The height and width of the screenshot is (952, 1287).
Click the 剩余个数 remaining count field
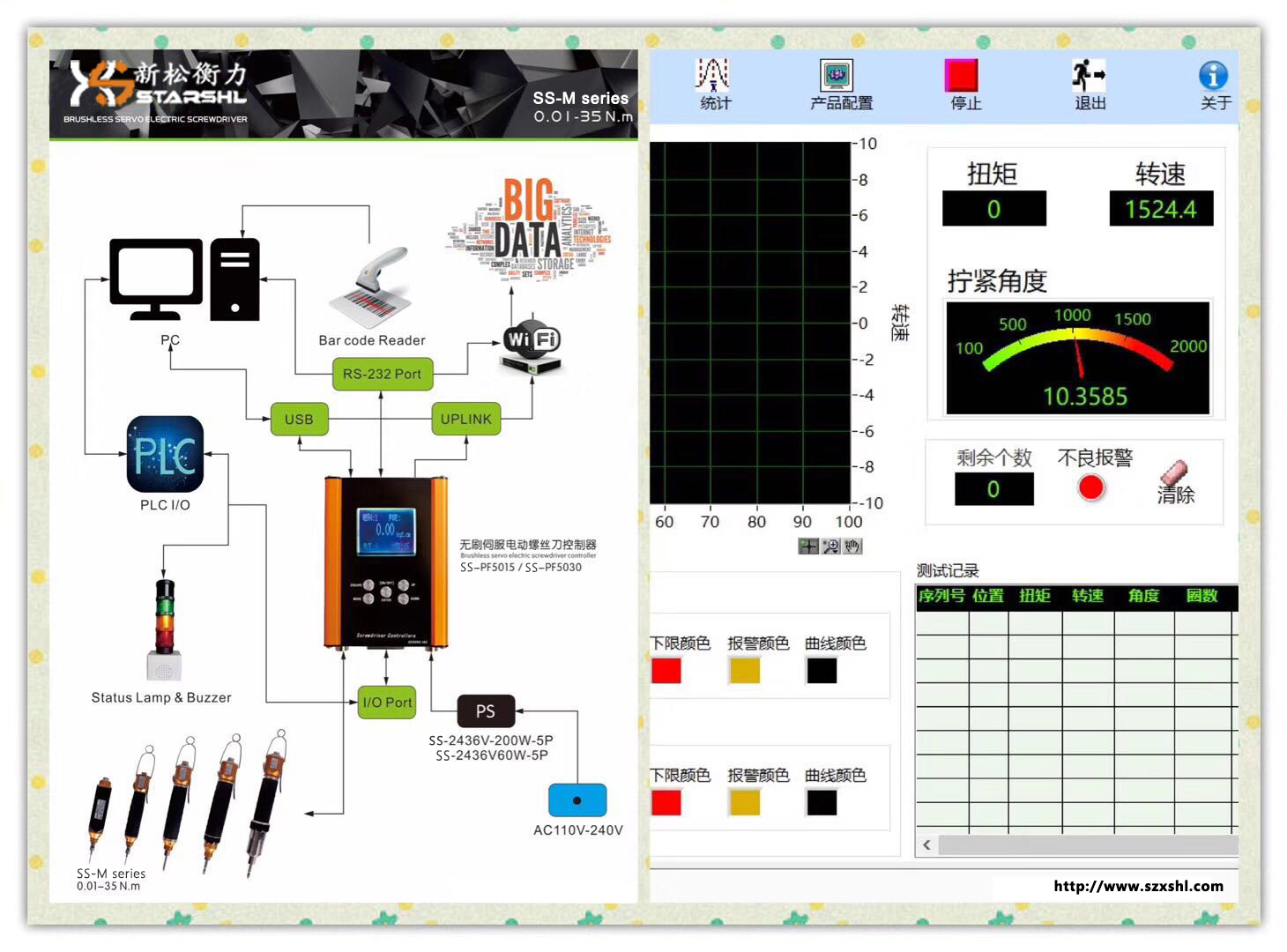coord(993,489)
